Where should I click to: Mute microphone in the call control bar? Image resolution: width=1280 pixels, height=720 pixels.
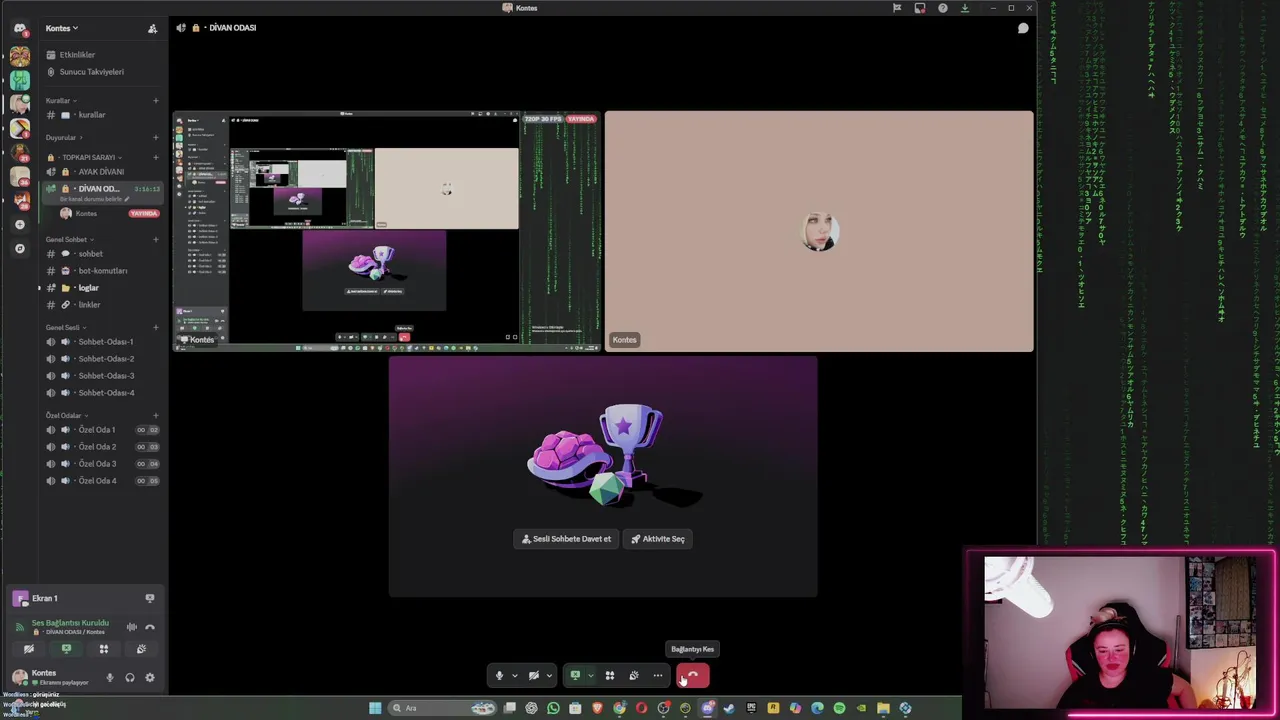point(500,676)
